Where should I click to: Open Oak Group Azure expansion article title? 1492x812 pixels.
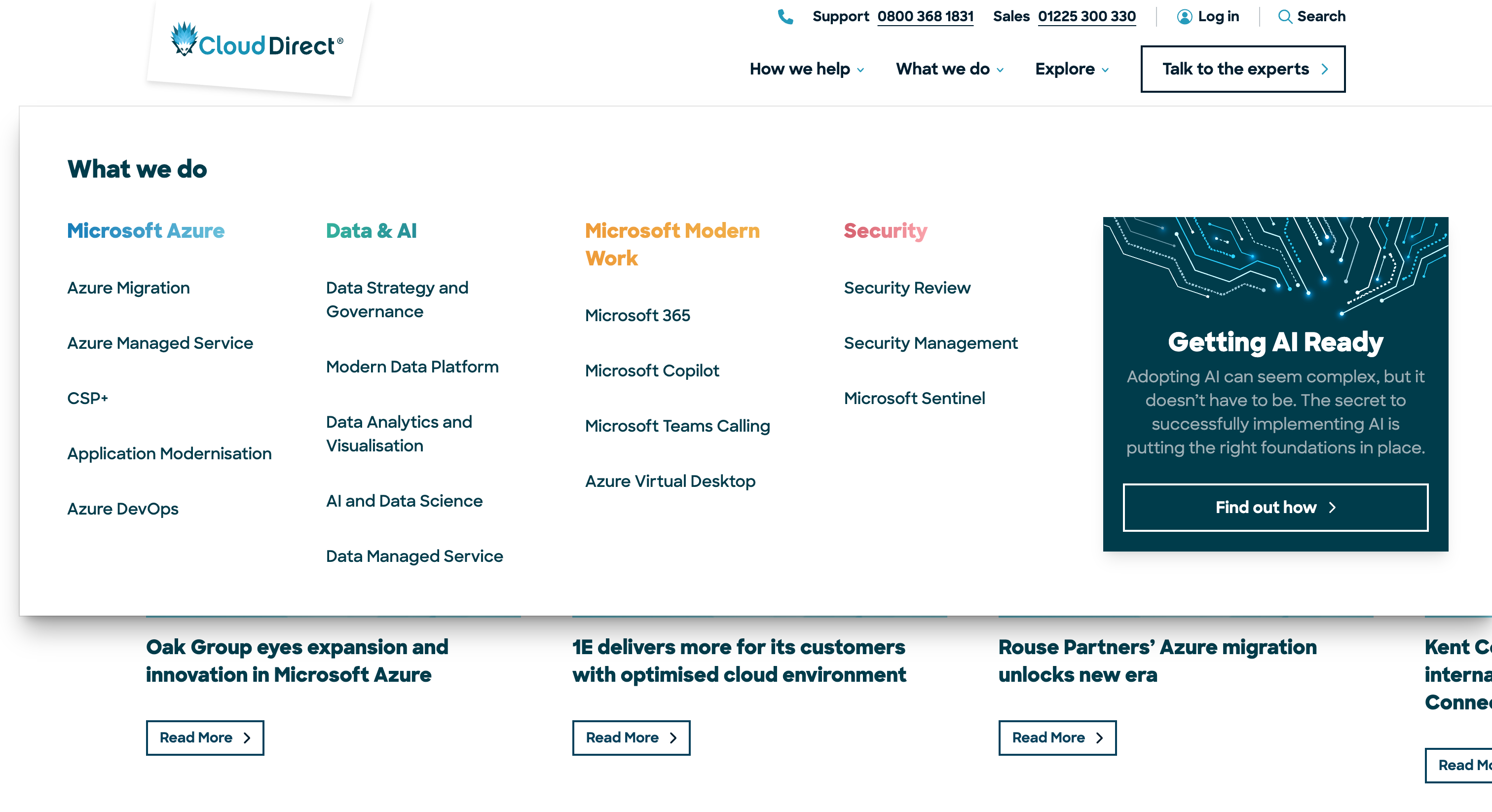(x=297, y=661)
